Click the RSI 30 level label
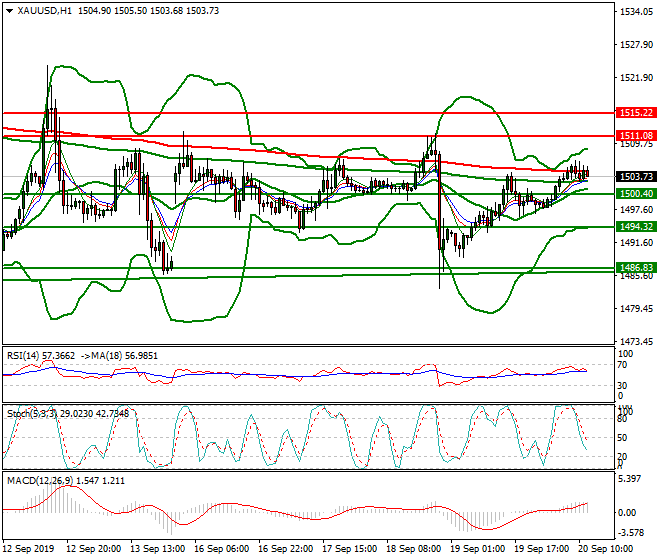Screen dimensions: 660x560 pos(622,386)
